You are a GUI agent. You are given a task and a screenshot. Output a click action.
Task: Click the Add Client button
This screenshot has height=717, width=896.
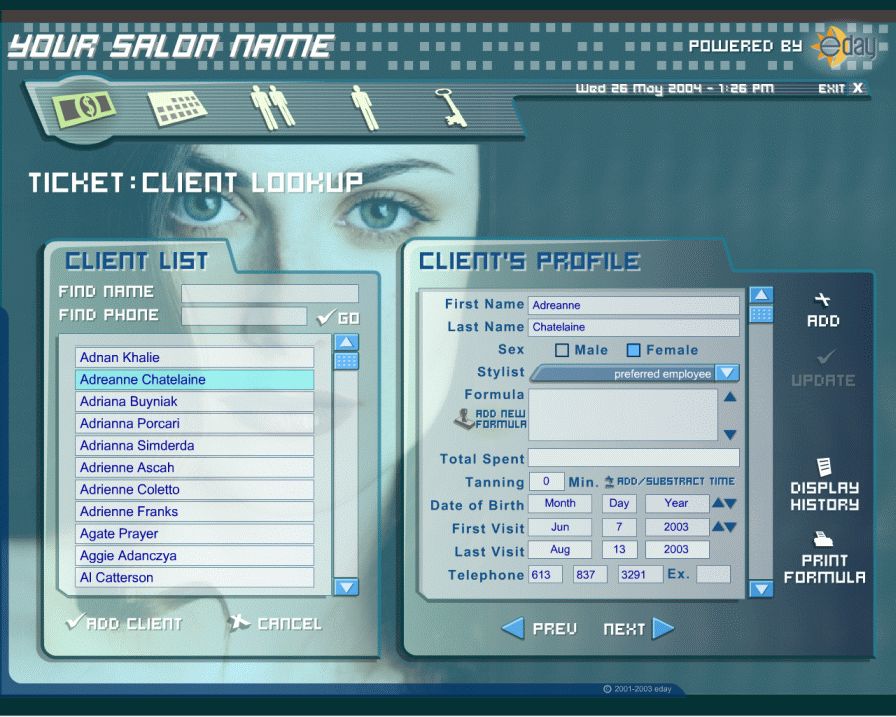124,623
